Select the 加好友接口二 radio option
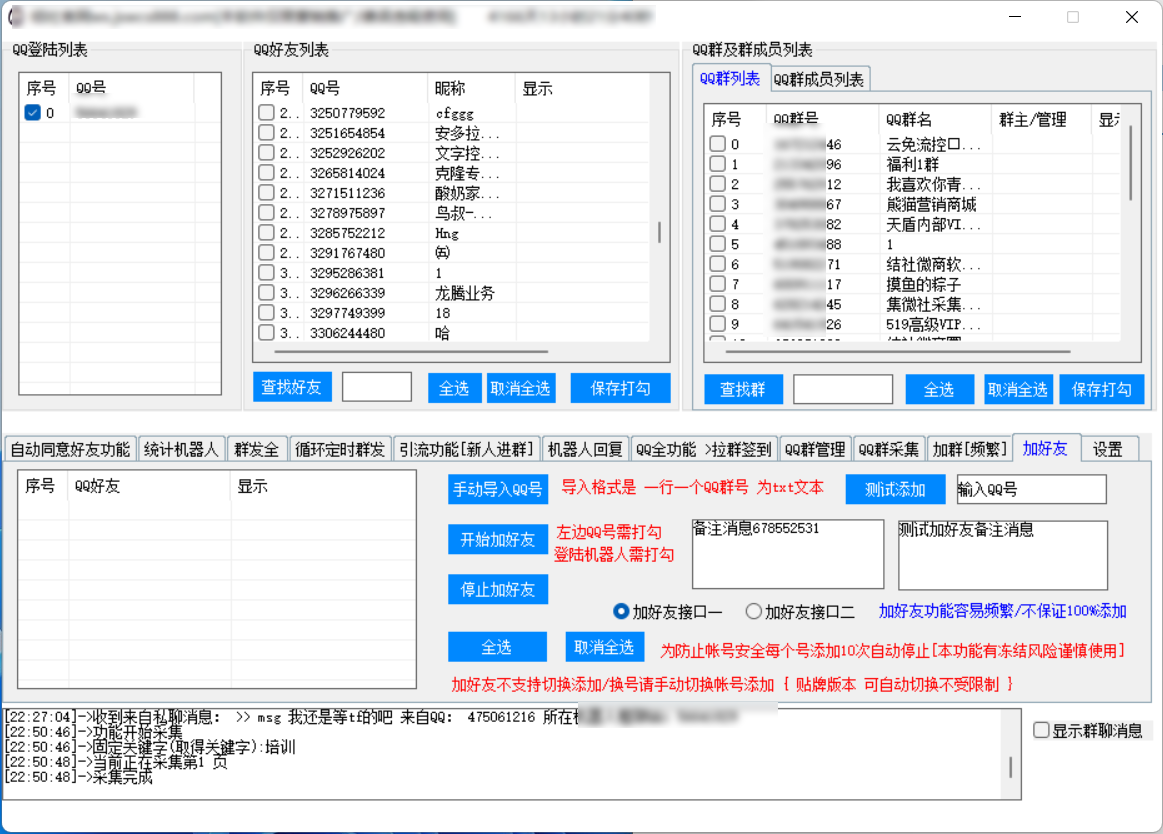This screenshot has width=1163, height=834. 754,611
